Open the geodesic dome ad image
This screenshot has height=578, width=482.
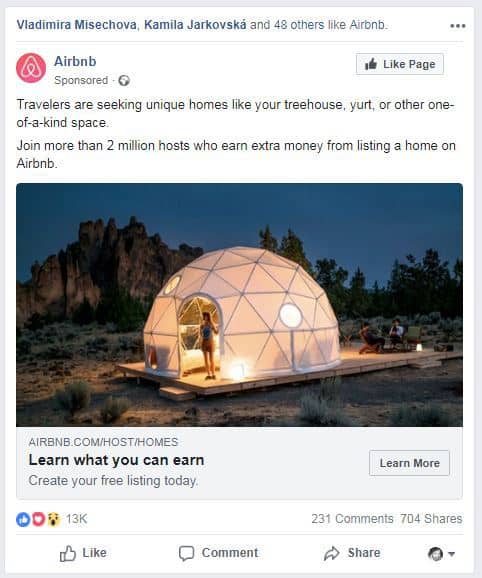(x=240, y=305)
